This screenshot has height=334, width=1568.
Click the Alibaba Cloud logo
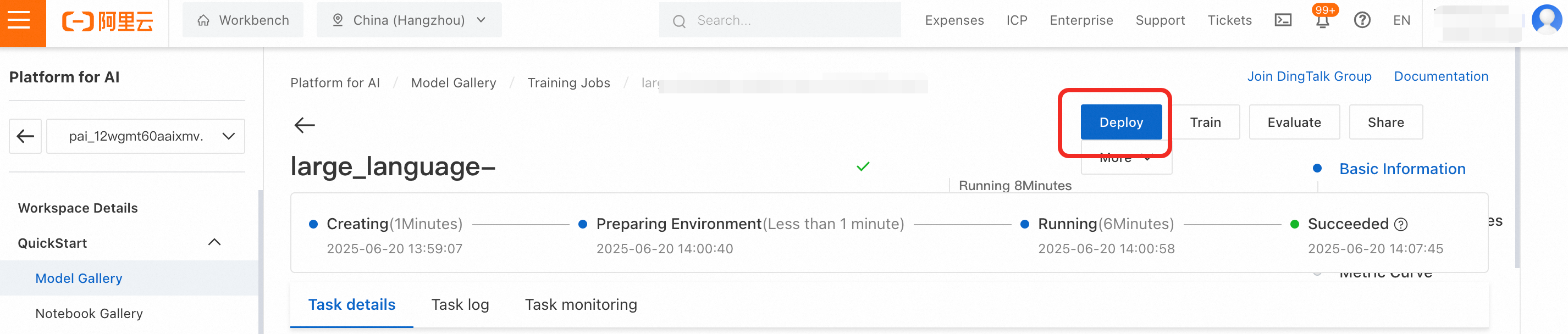pyautogui.click(x=108, y=21)
